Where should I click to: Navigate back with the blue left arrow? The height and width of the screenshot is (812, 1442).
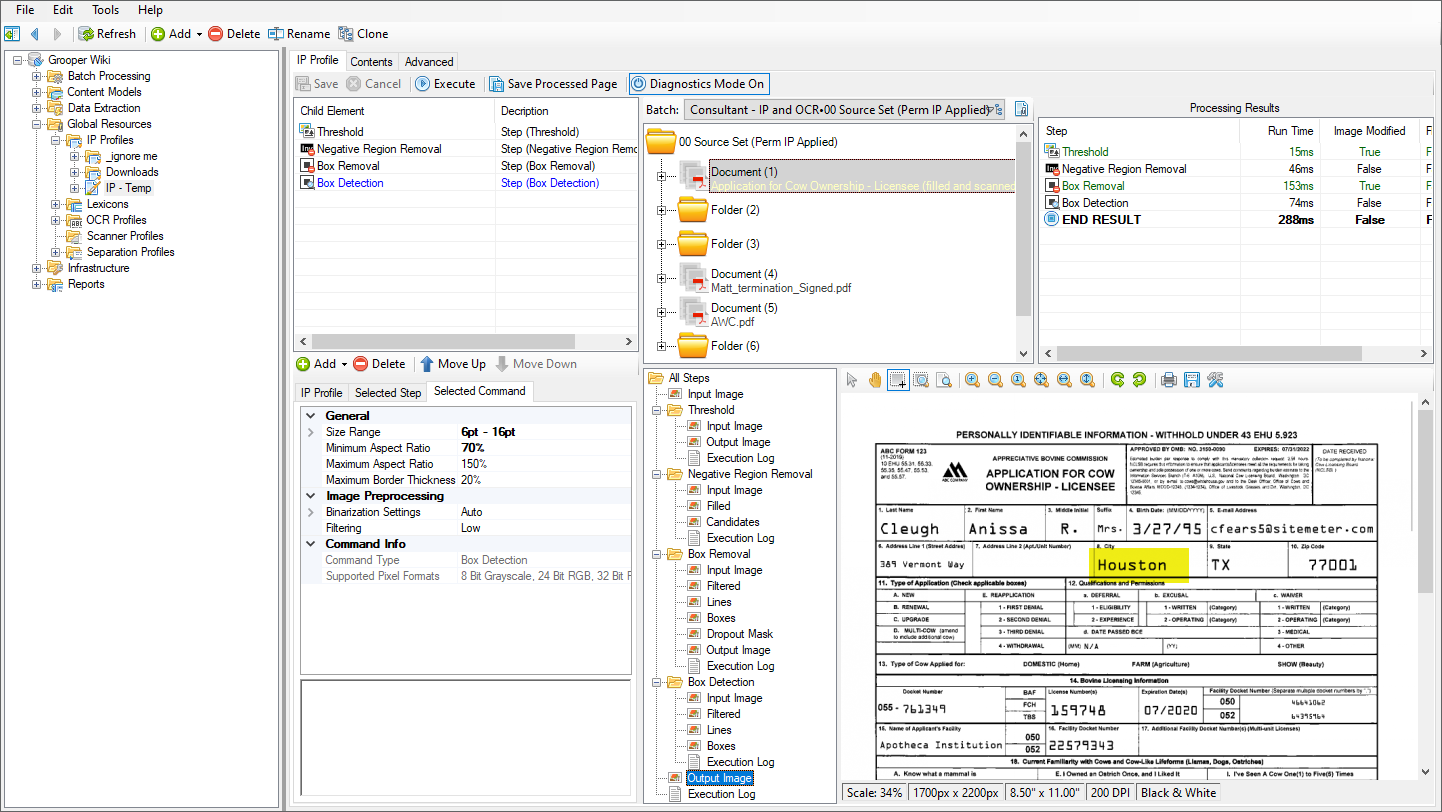tap(35, 34)
